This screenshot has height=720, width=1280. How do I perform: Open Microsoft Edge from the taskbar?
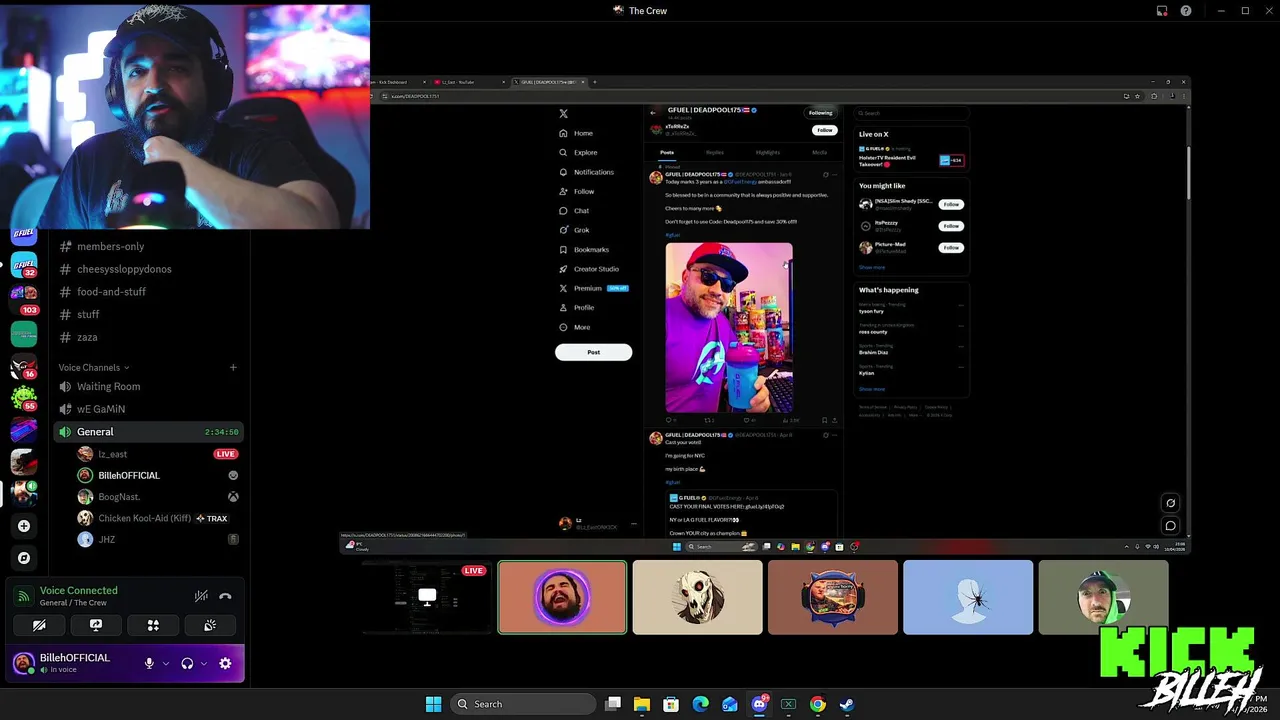tap(701, 704)
